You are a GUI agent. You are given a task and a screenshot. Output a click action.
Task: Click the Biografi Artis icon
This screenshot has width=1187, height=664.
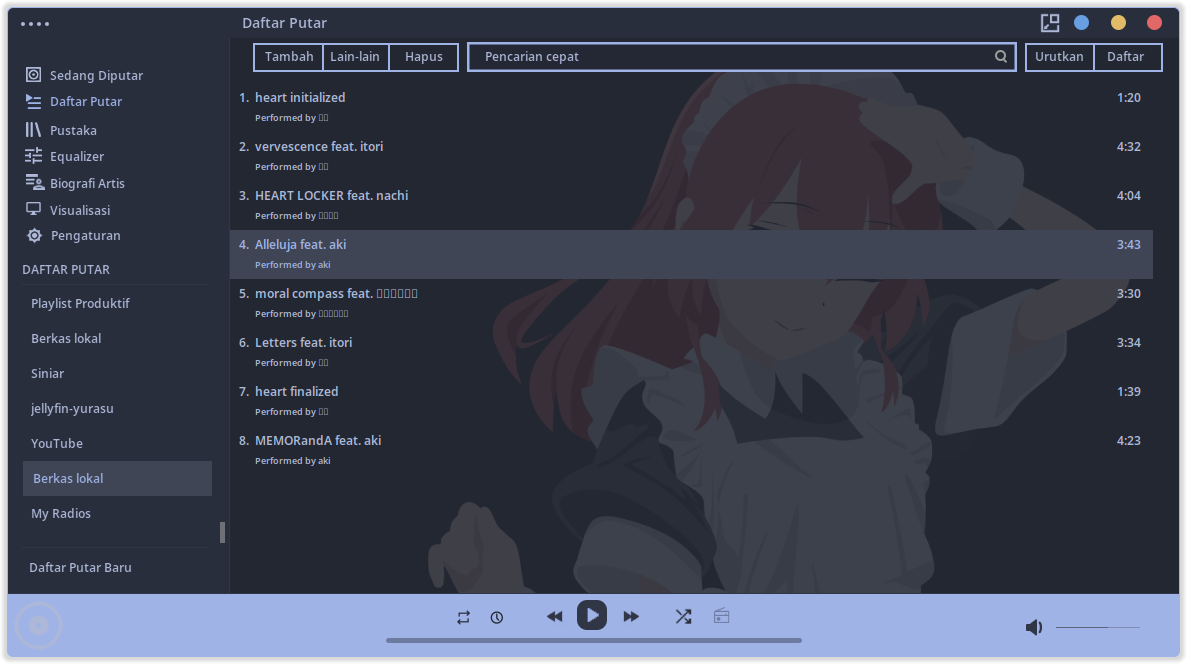(x=35, y=182)
